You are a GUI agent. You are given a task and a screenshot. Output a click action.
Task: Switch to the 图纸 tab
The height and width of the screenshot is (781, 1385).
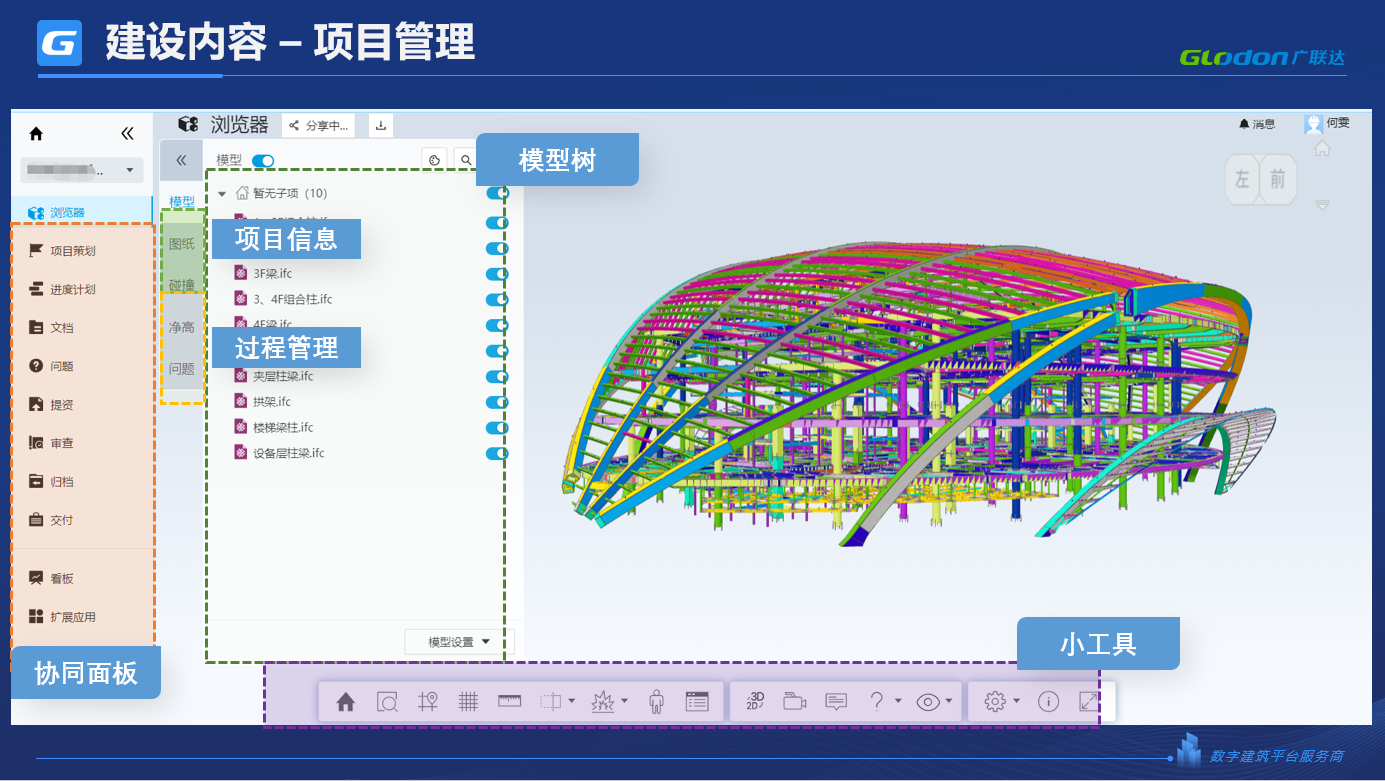pyautogui.click(x=181, y=244)
